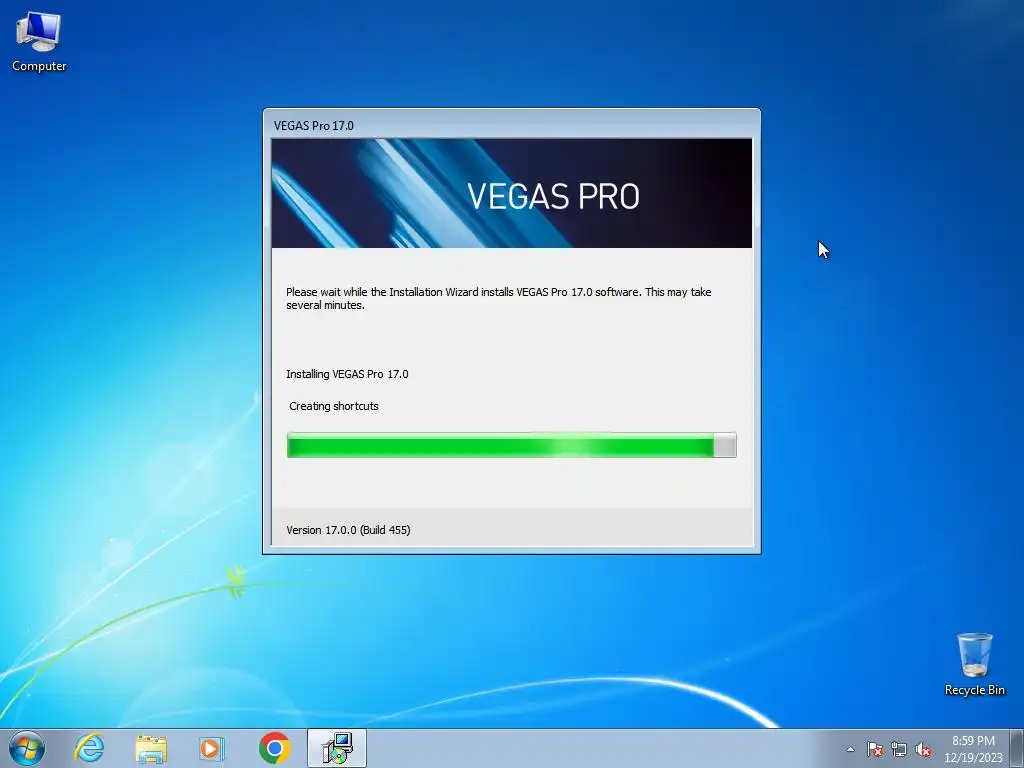This screenshot has height=768, width=1024.
Task: Open the network tray icon
Action: (899, 749)
